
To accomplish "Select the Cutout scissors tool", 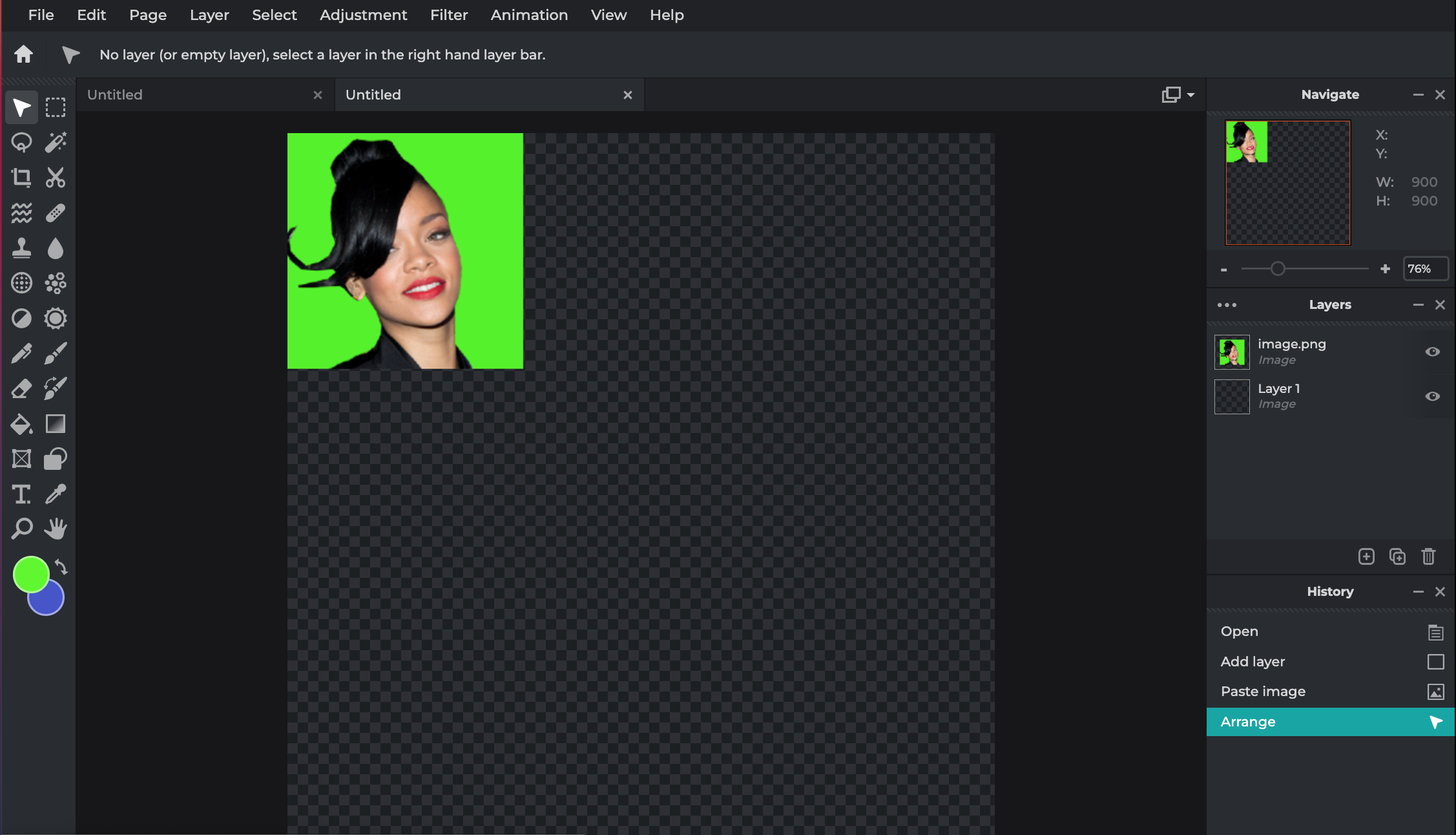I will pyautogui.click(x=56, y=177).
